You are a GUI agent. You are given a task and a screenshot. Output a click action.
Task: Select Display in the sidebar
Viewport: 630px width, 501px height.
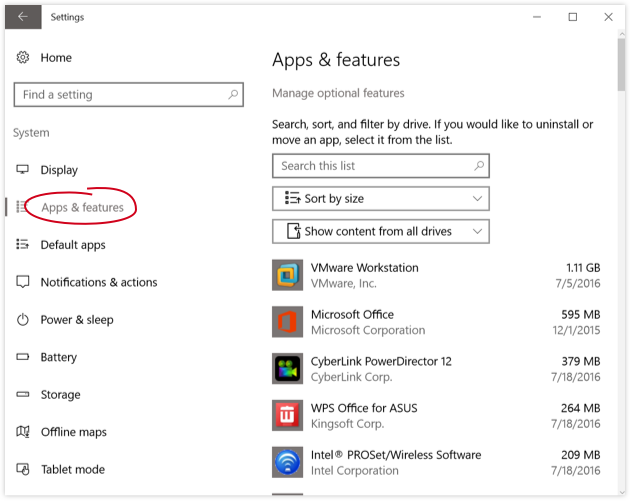59,170
